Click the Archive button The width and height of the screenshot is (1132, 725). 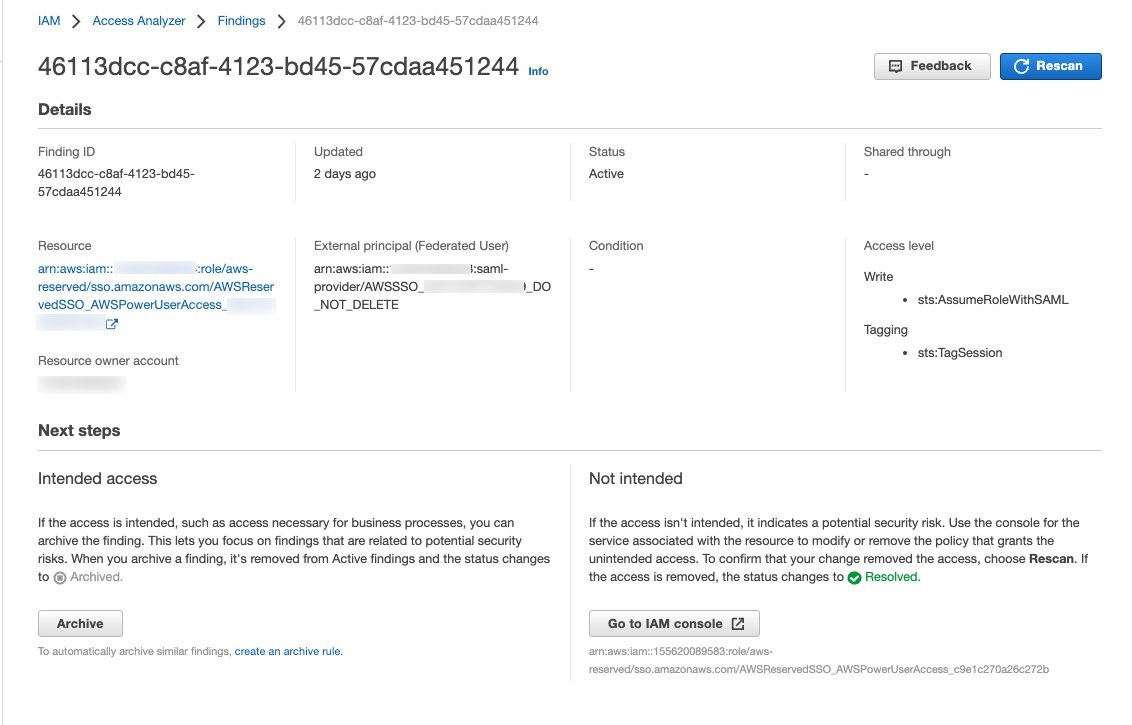point(80,623)
